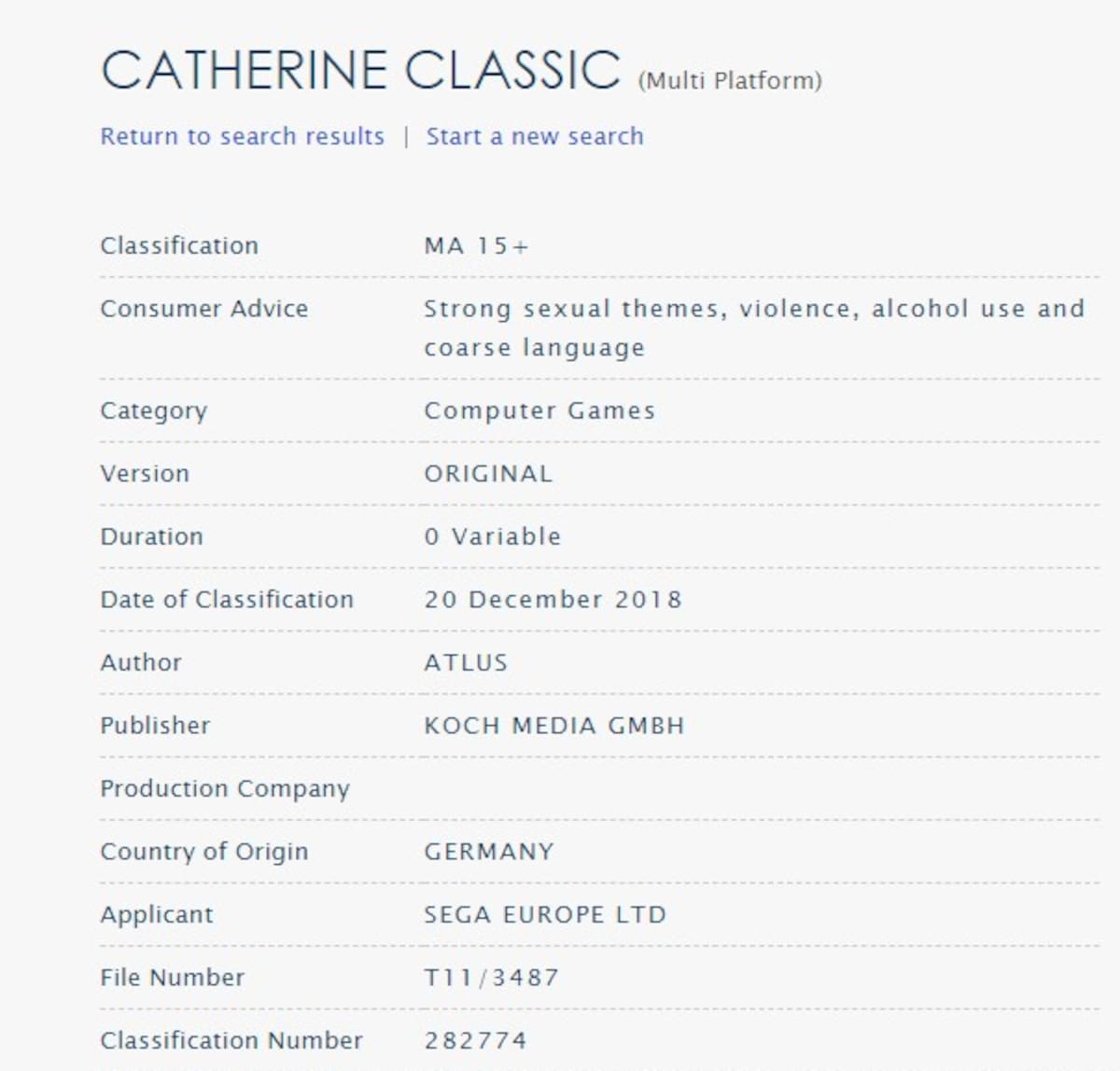1120x1071 pixels.
Task: Select the CATHERINE CLASSIC page title
Action: (x=360, y=70)
